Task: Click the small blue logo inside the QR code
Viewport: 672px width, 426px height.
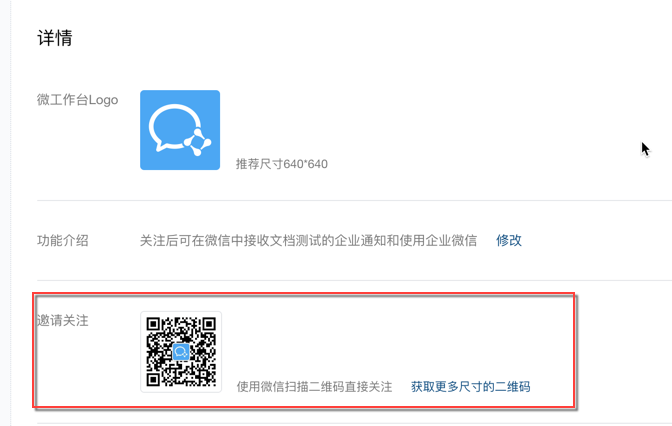Action: [181, 352]
